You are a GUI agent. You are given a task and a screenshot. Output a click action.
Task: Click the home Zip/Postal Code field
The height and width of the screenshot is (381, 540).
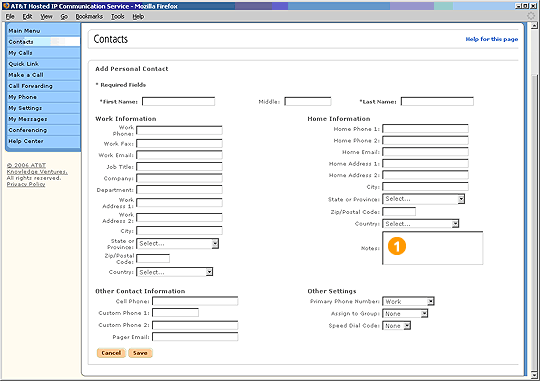point(399,212)
